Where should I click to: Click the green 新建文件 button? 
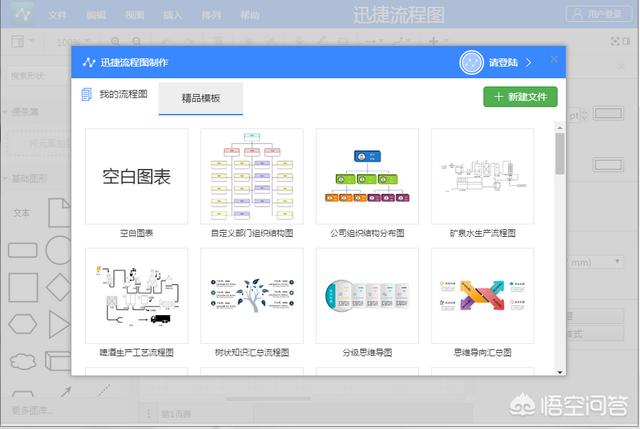point(520,97)
